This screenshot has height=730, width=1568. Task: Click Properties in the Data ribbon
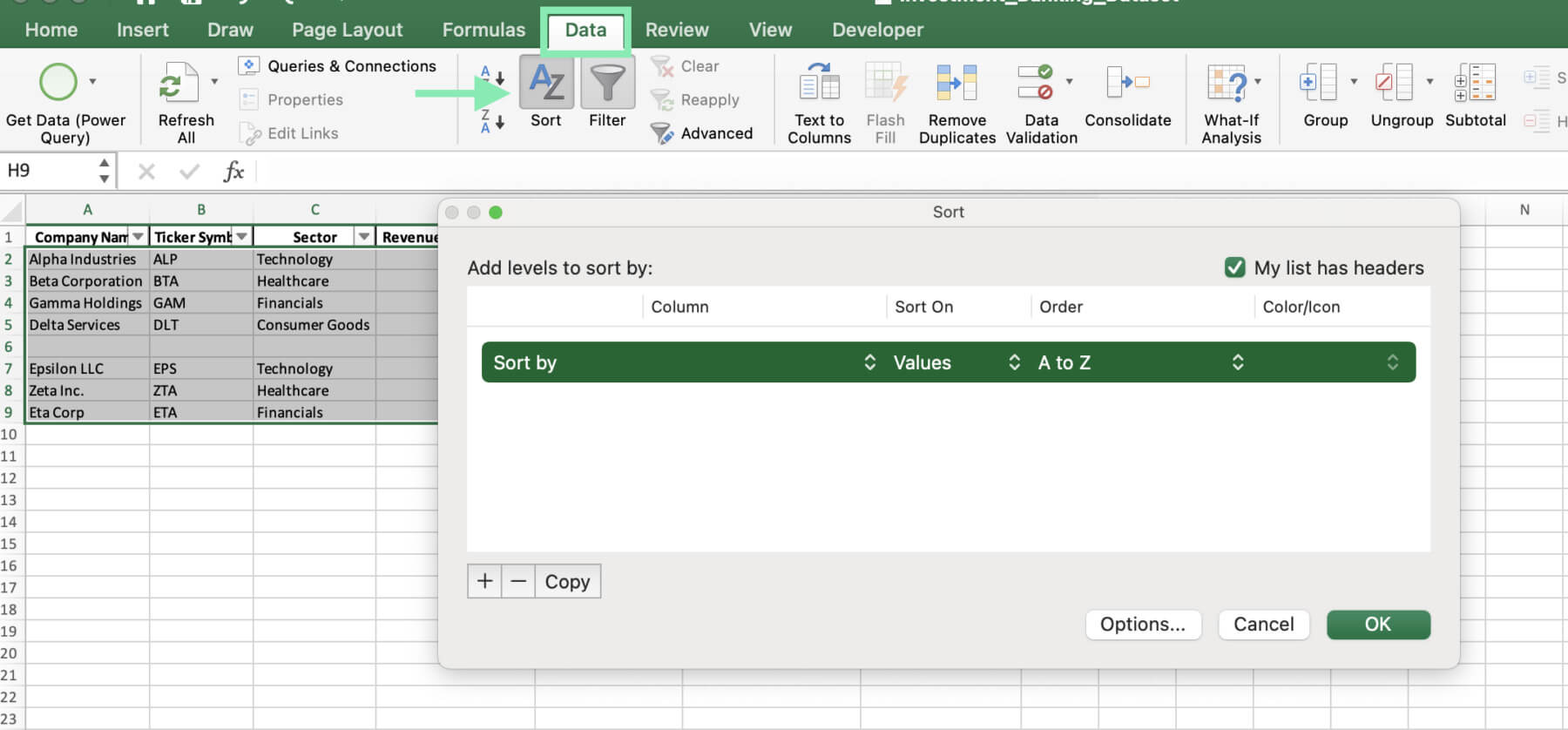click(x=292, y=99)
